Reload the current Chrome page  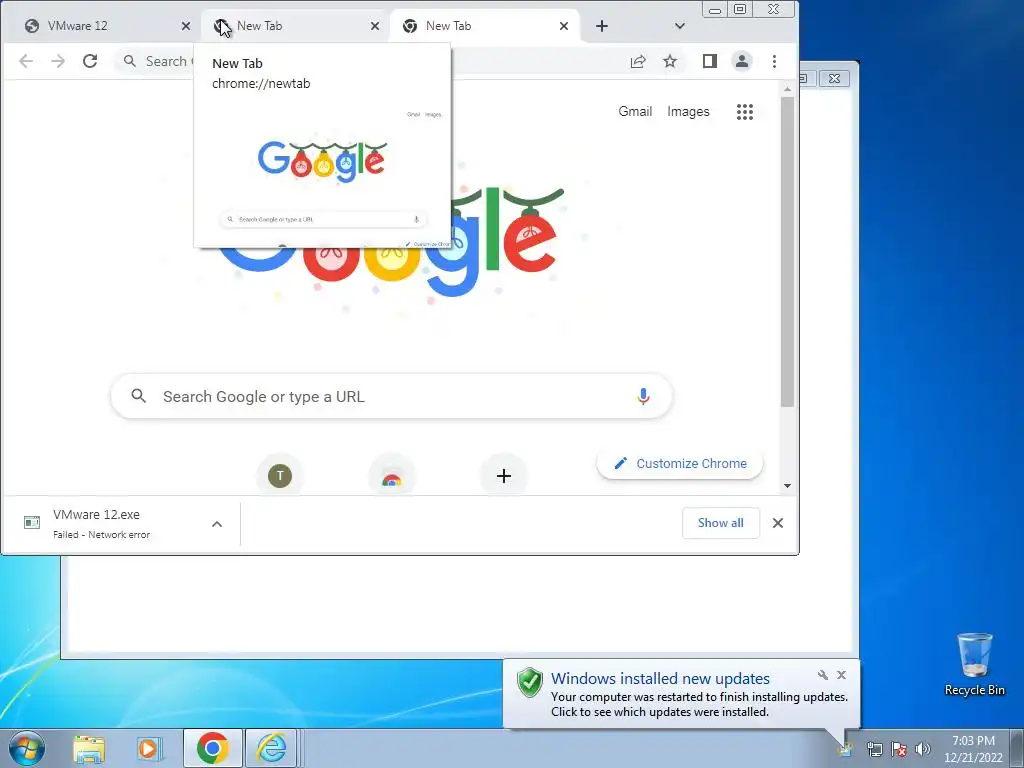point(90,61)
